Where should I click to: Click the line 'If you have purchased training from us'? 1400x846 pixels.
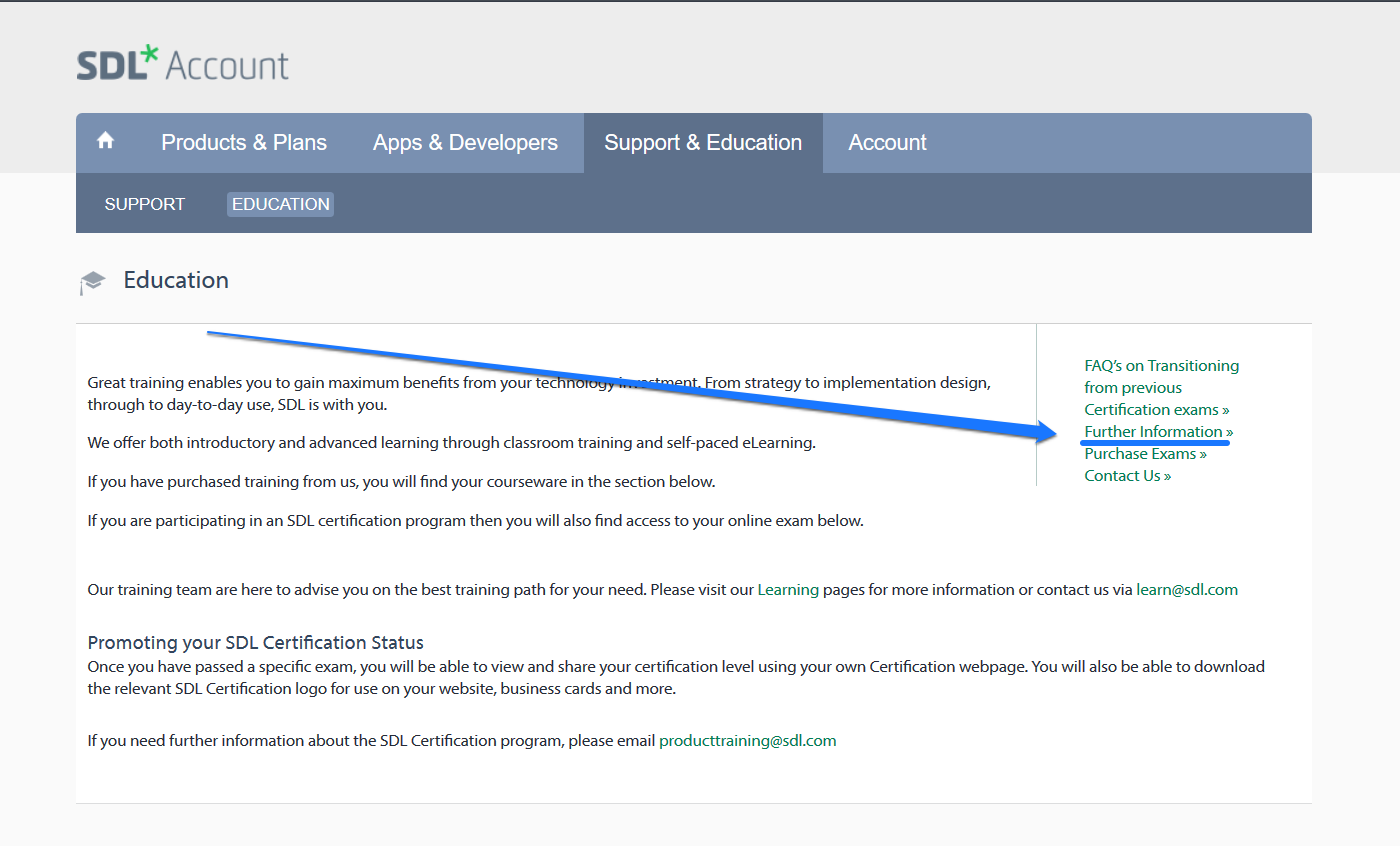pyautogui.click(x=401, y=481)
